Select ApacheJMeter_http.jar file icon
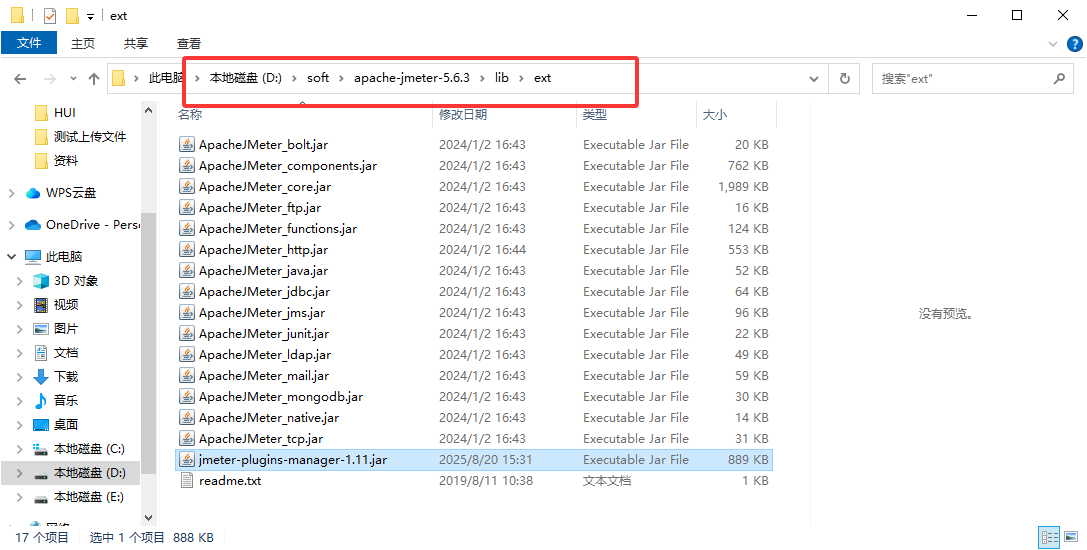This screenshot has width=1087, height=550. click(186, 249)
